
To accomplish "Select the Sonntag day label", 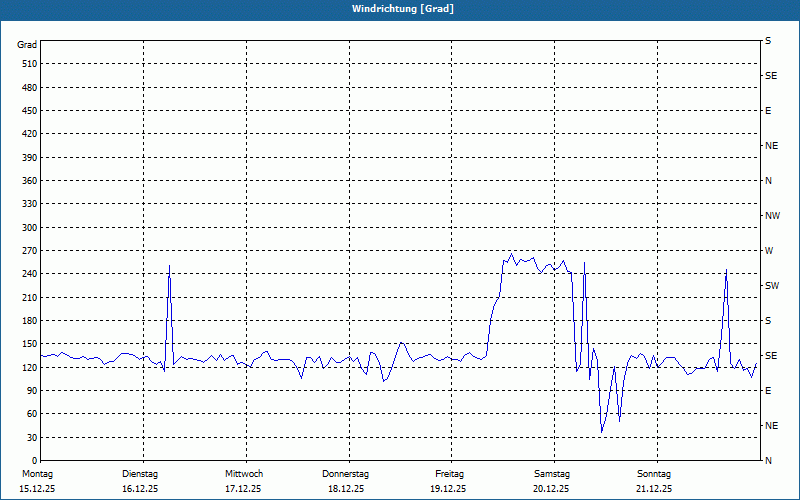I will 654,474.
